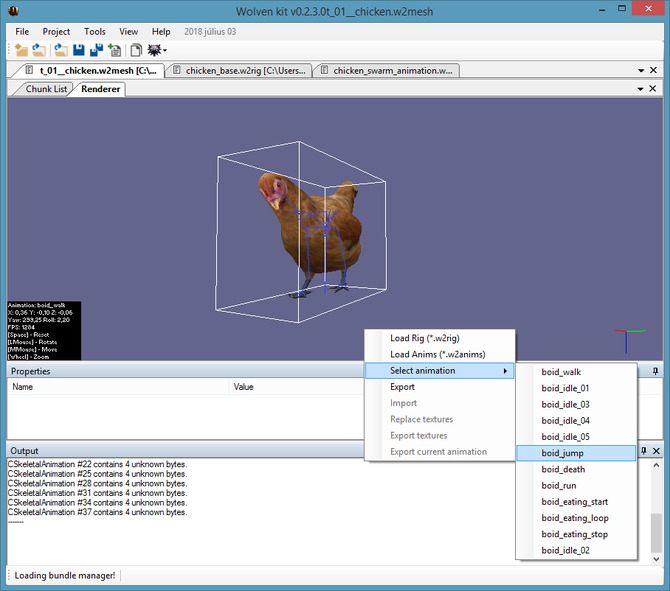Click the XYZ axis gizmo in the viewport
The image size is (670, 591).
(x=629, y=341)
